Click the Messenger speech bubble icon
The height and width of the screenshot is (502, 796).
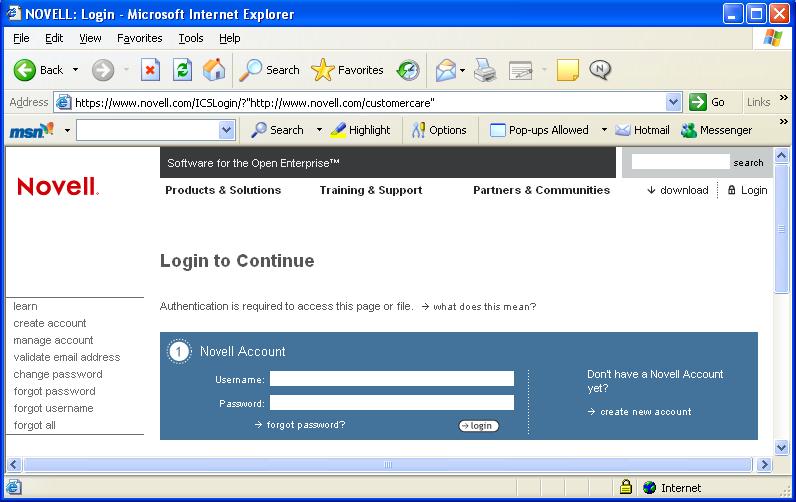[x=600, y=70]
